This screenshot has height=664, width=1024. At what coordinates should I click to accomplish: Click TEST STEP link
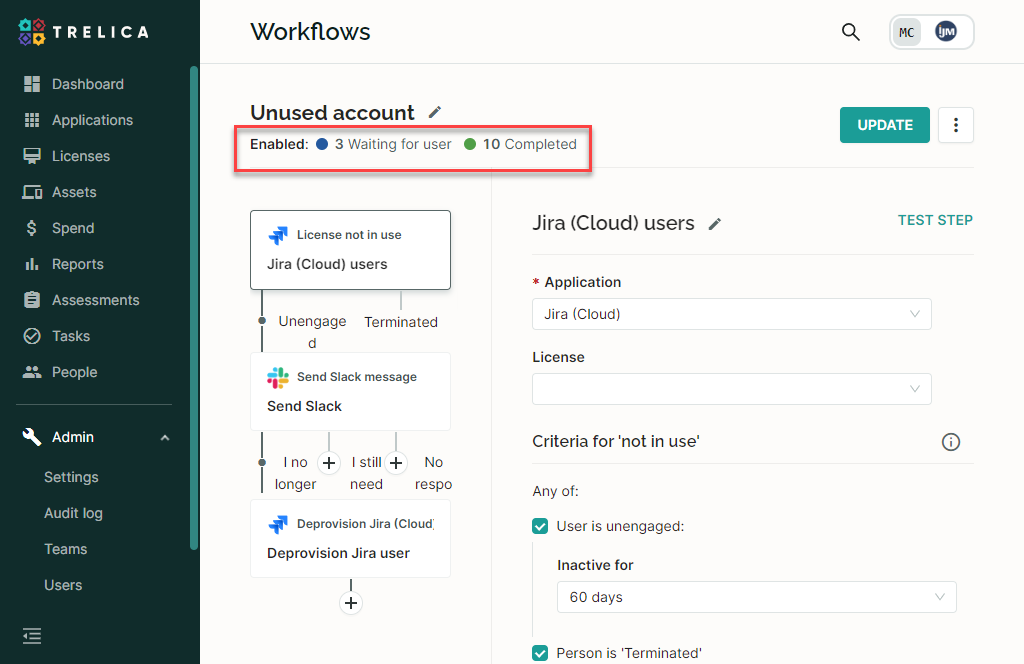[935, 220]
